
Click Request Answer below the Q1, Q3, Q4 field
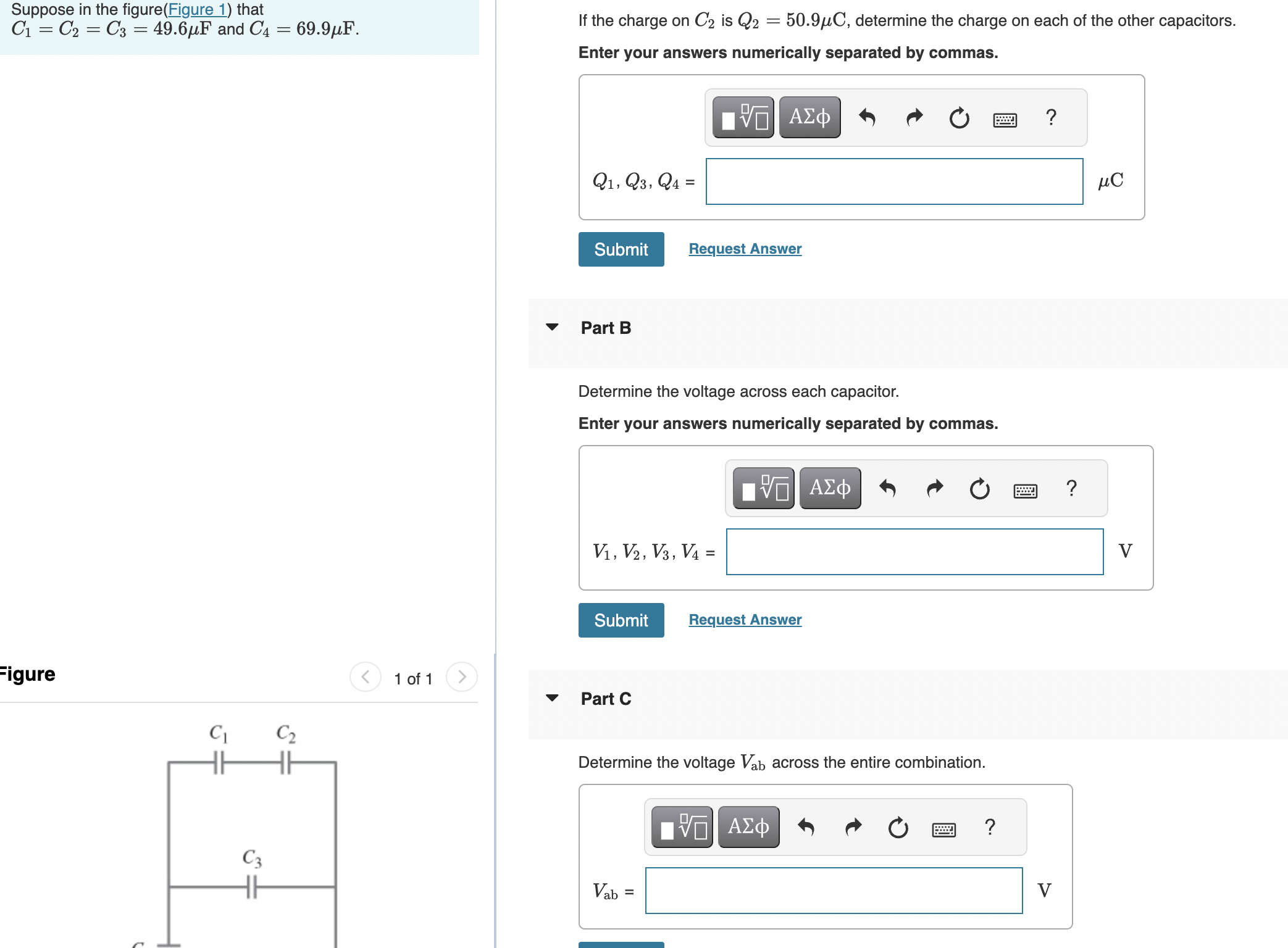pyautogui.click(x=744, y=249)
